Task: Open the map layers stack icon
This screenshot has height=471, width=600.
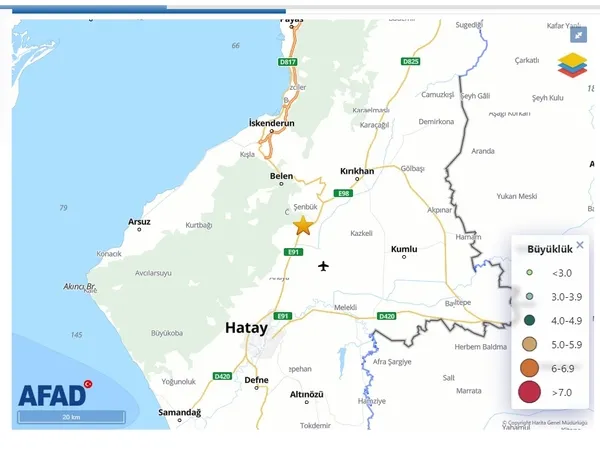Action: (x=572, y=65)
